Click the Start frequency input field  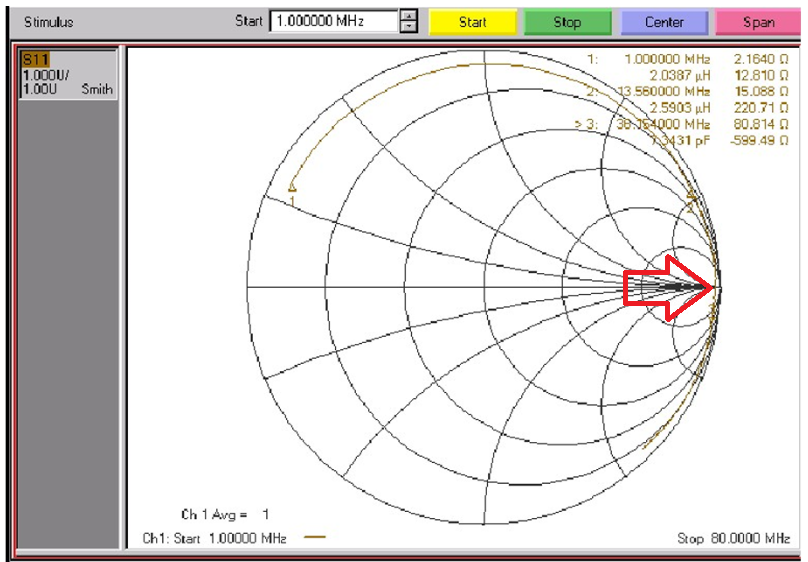[x=334, y=21]
